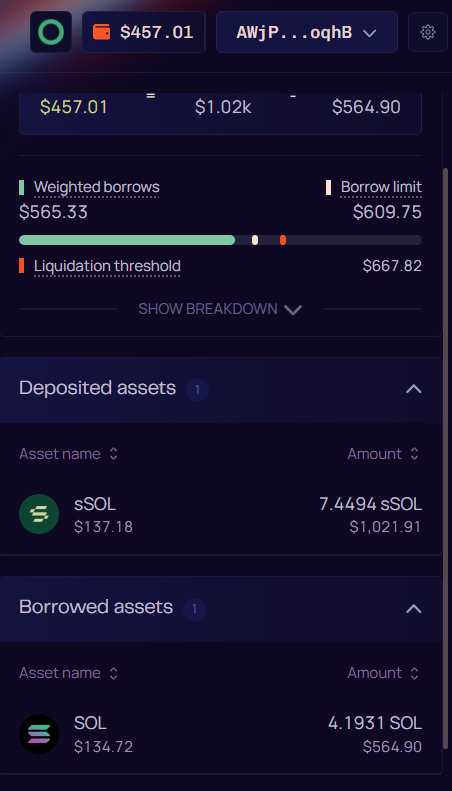Sort borrowed assets by Amount arrows

pos(415,673)
